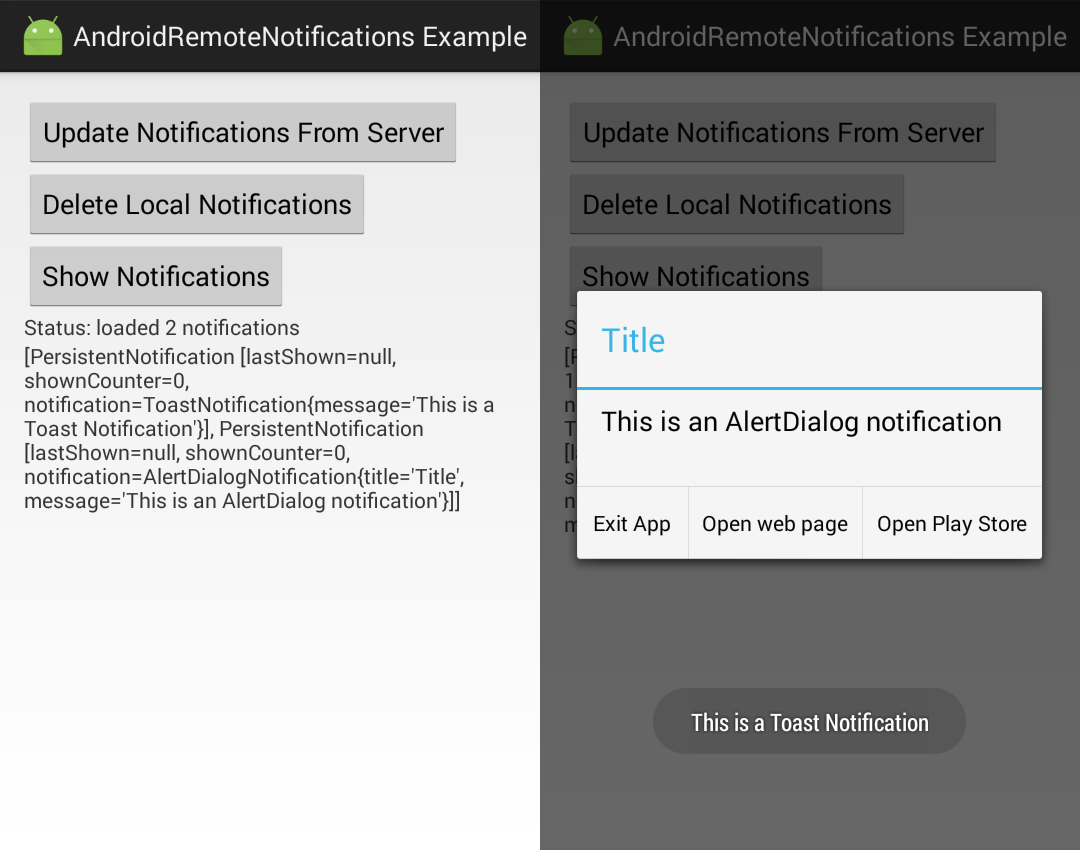Click left 'AndroidRemoteNotifications Example' title text
Image resolution: width=1080 pixels, height=850 pixels.
click(300, 37)
